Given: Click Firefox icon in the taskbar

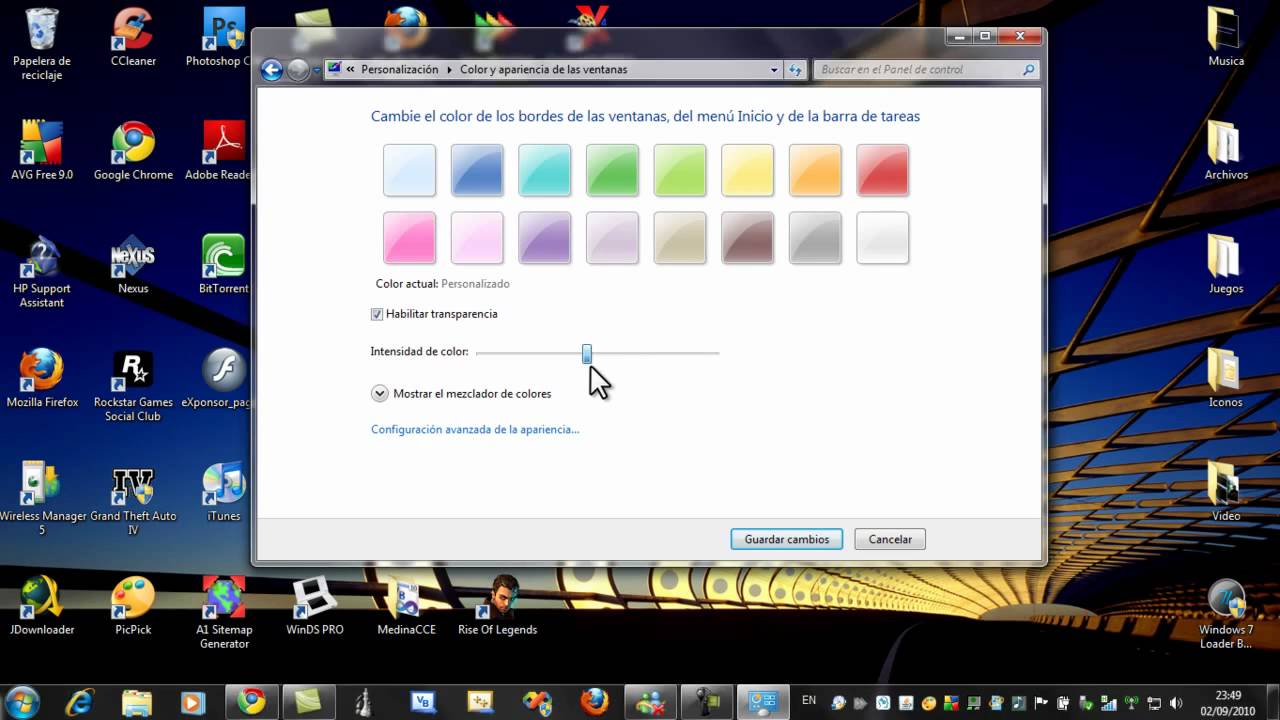Looking at the screenshot, I should [594, 702].
